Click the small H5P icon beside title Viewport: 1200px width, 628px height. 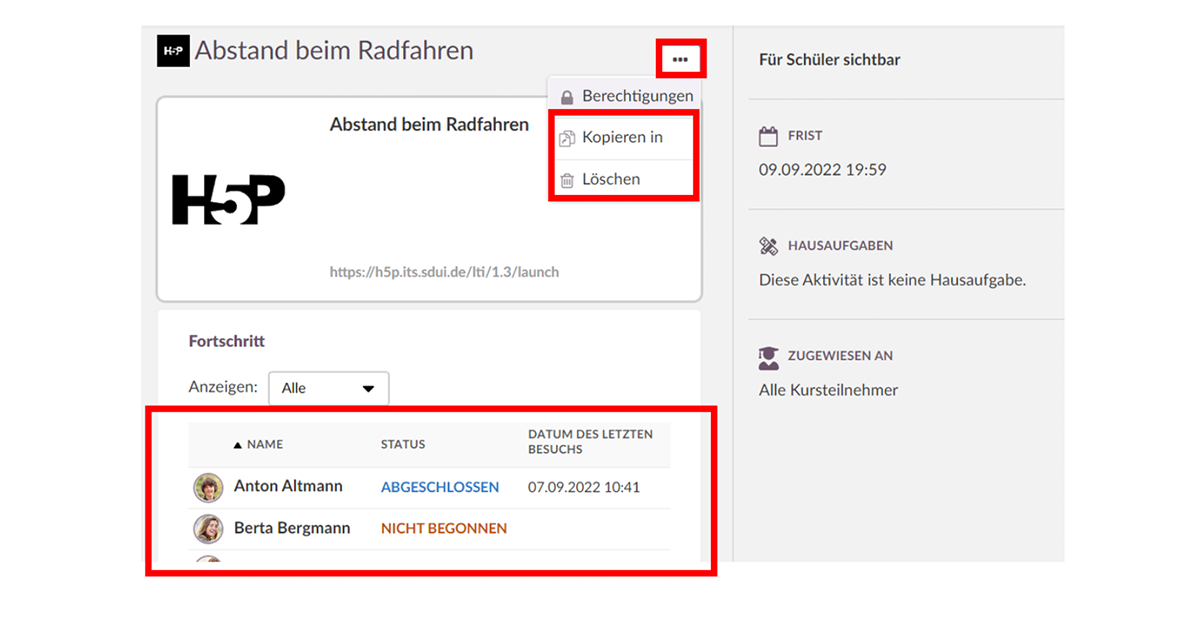(173, 51)
